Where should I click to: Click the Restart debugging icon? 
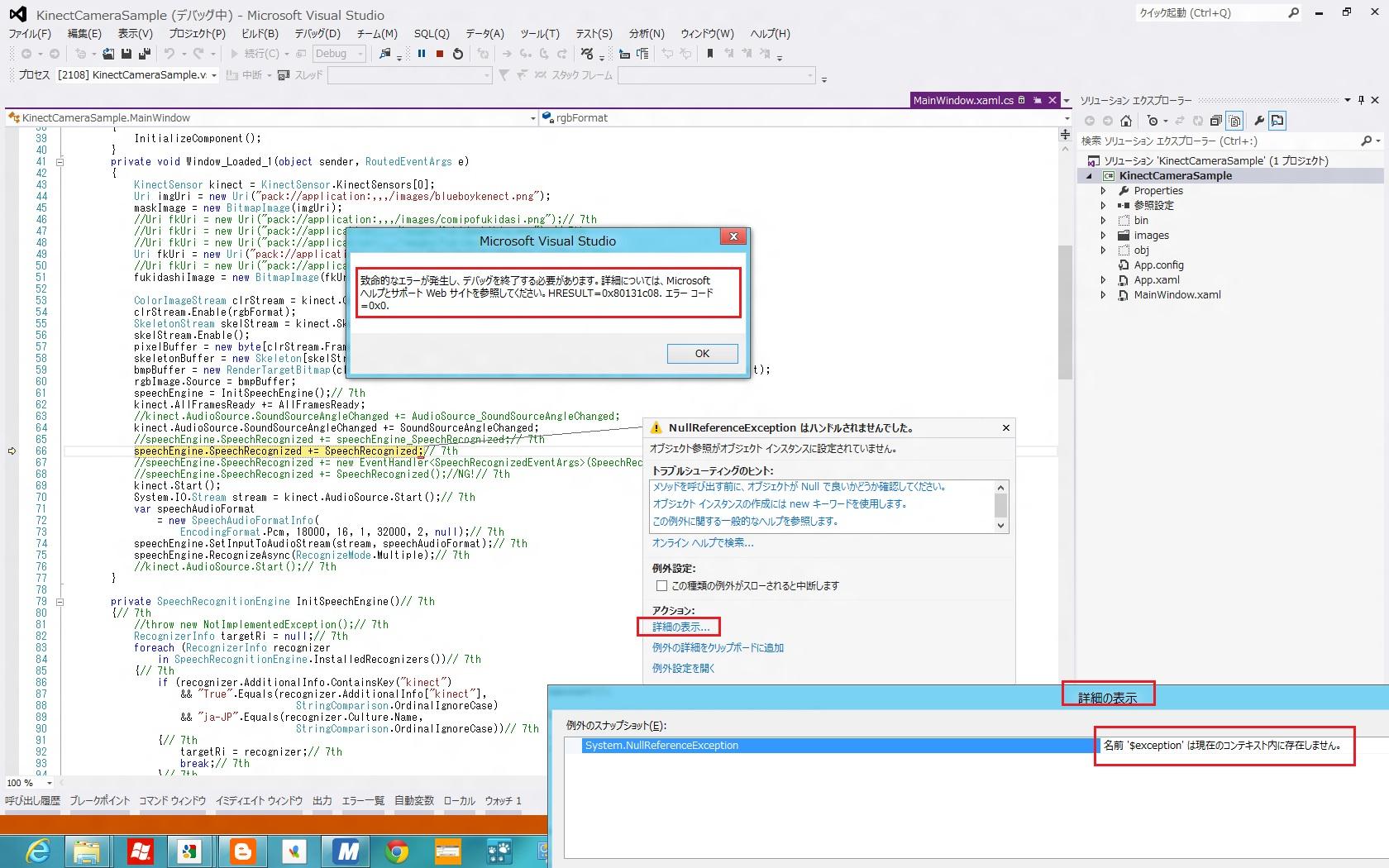click(458, 54)
